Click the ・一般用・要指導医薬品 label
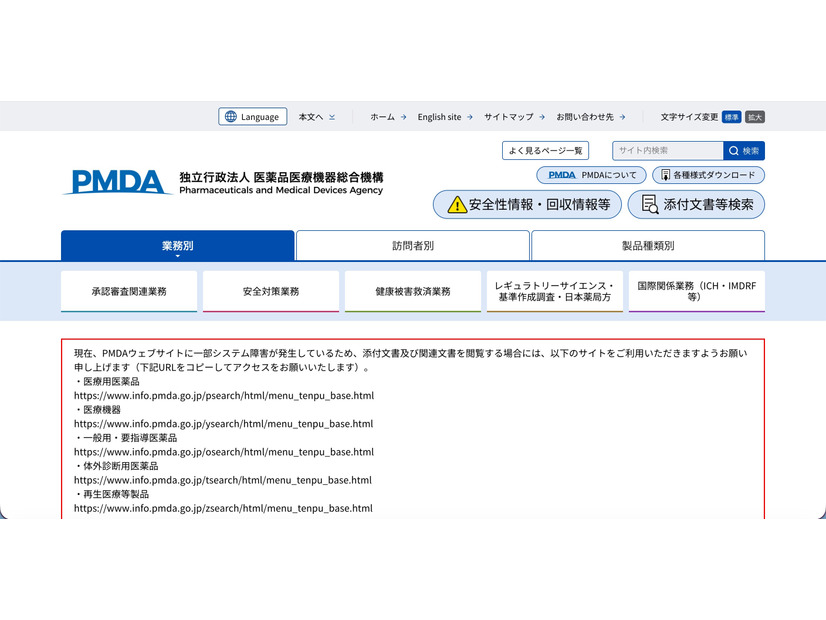This screenshot has width=826, height=620. point(125,438)
